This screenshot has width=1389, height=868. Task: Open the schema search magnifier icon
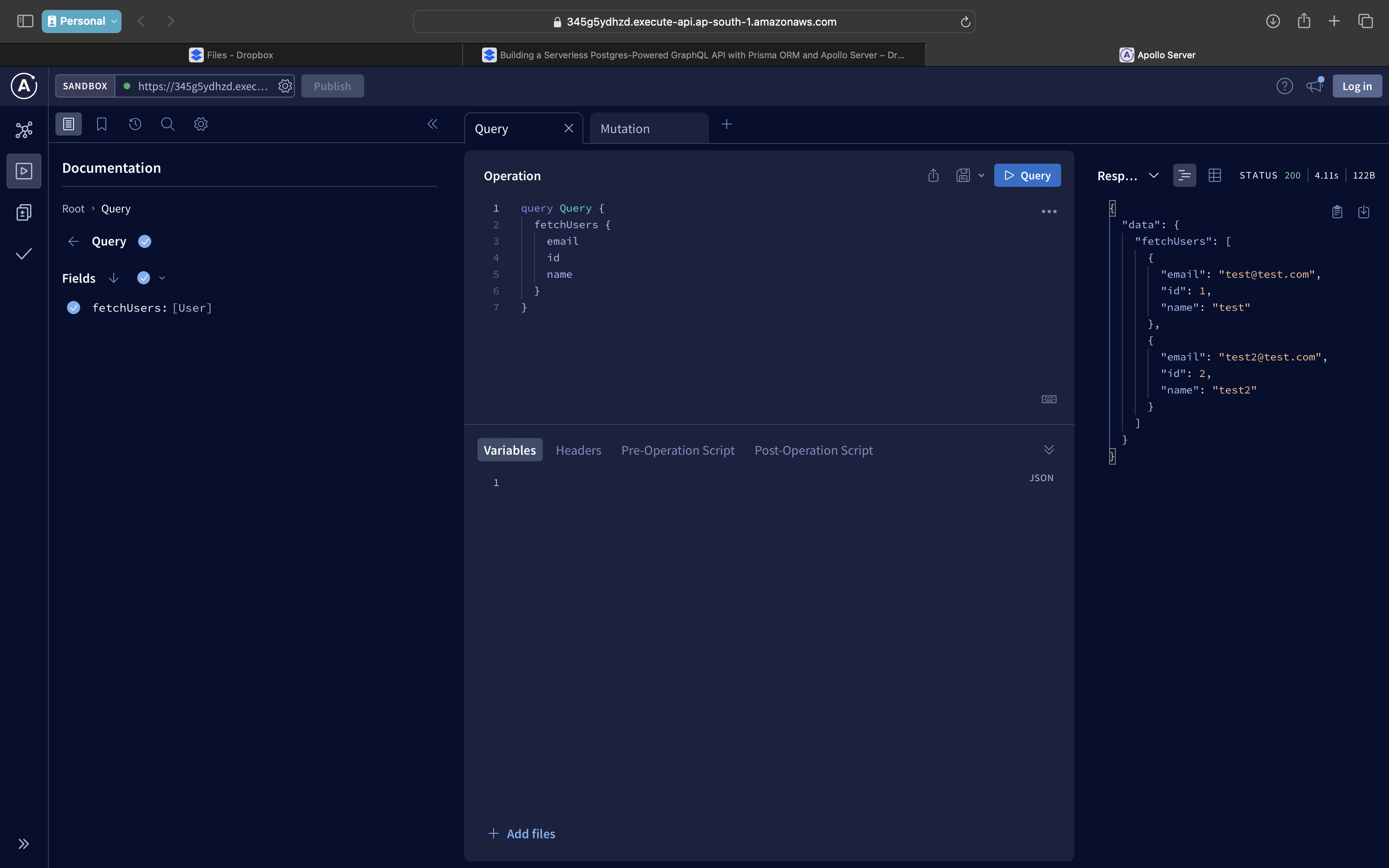[x=167, y=124]
